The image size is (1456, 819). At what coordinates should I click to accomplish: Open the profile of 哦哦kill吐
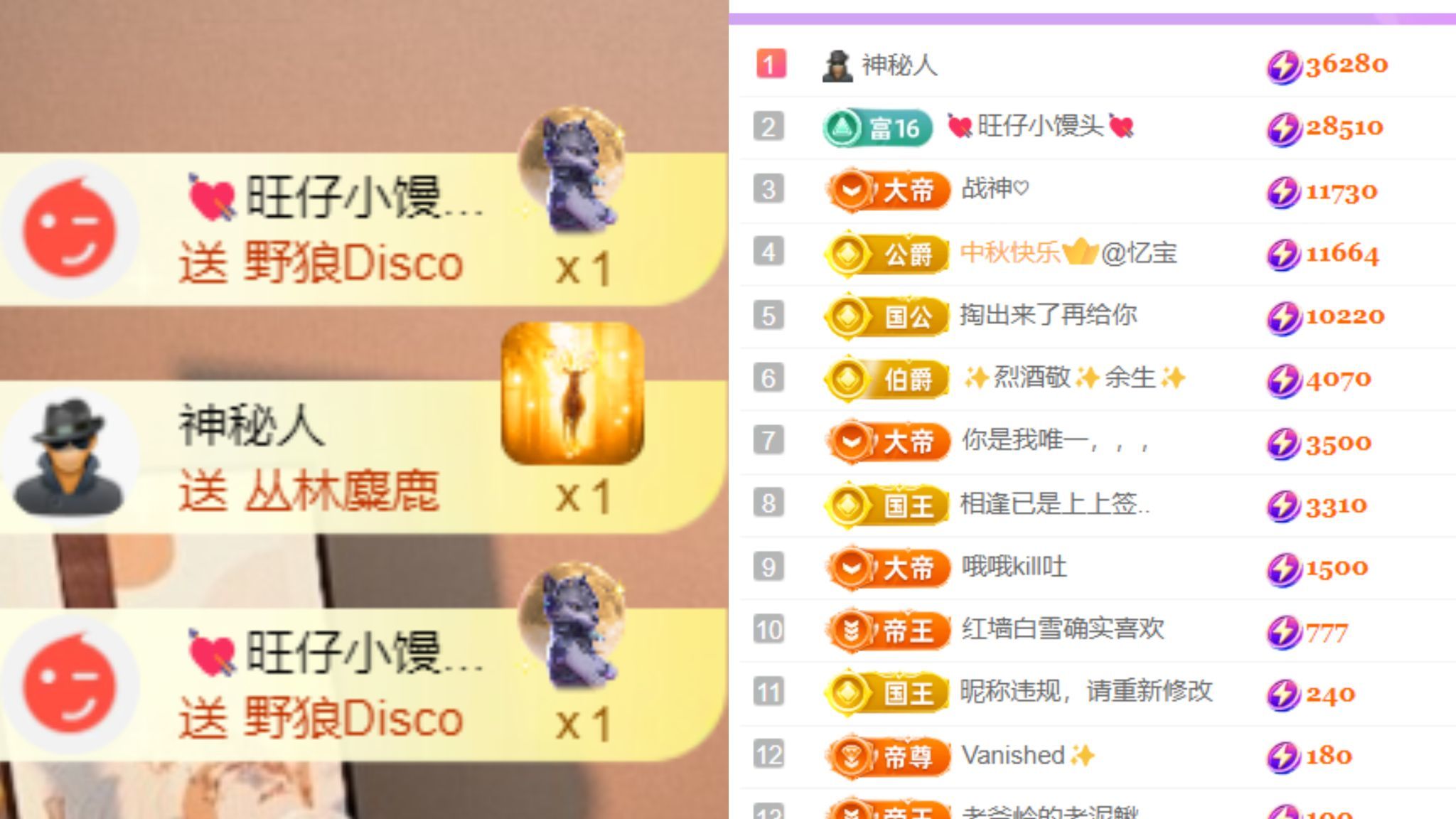pyautogui.click(x=1015, y=567)
